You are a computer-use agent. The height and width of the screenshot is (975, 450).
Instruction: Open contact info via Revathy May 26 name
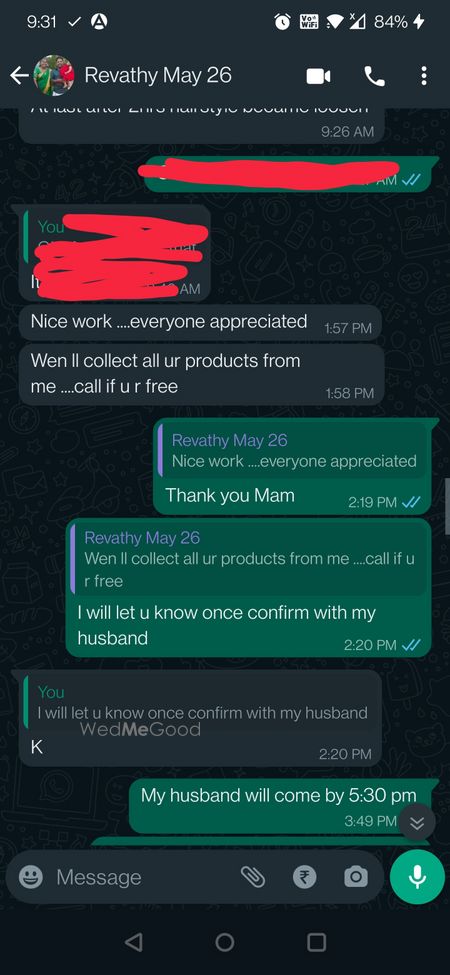pos(158,76)
